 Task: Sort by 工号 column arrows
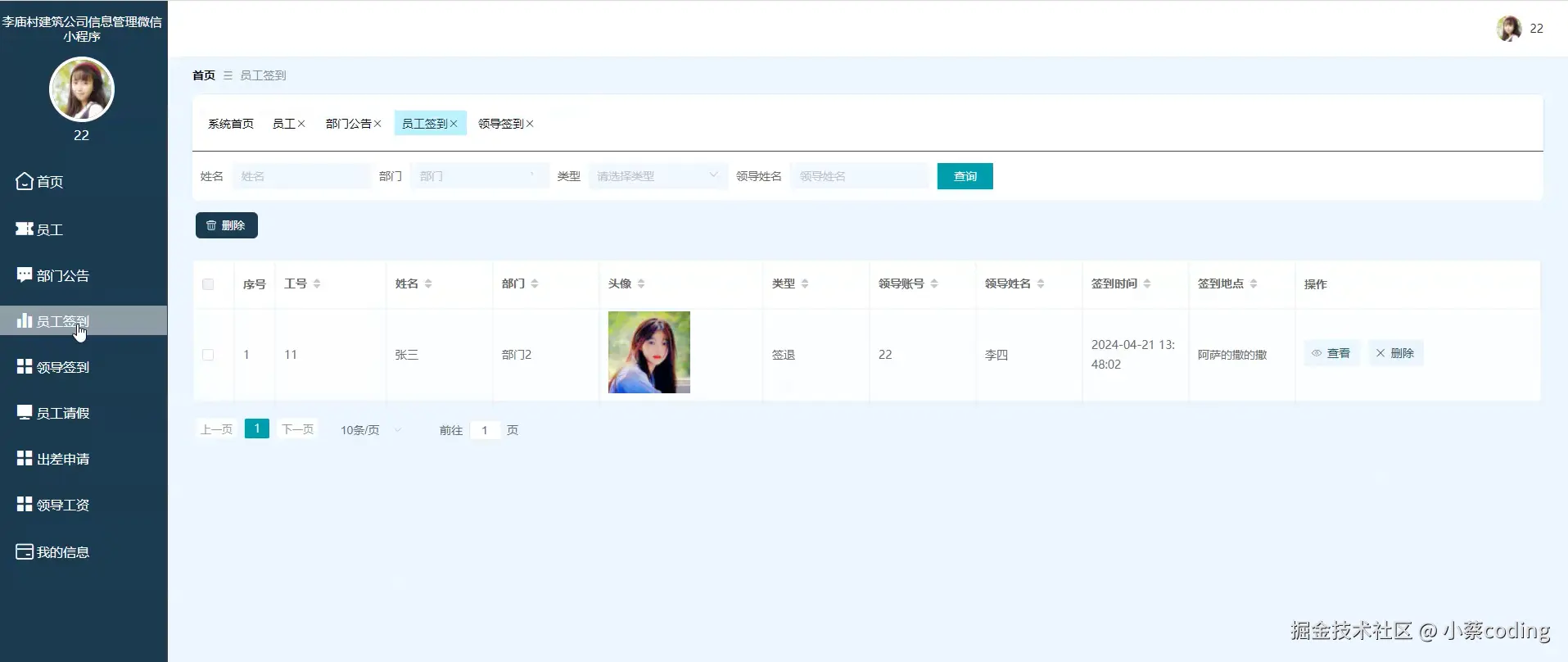(x=317, y=283)
